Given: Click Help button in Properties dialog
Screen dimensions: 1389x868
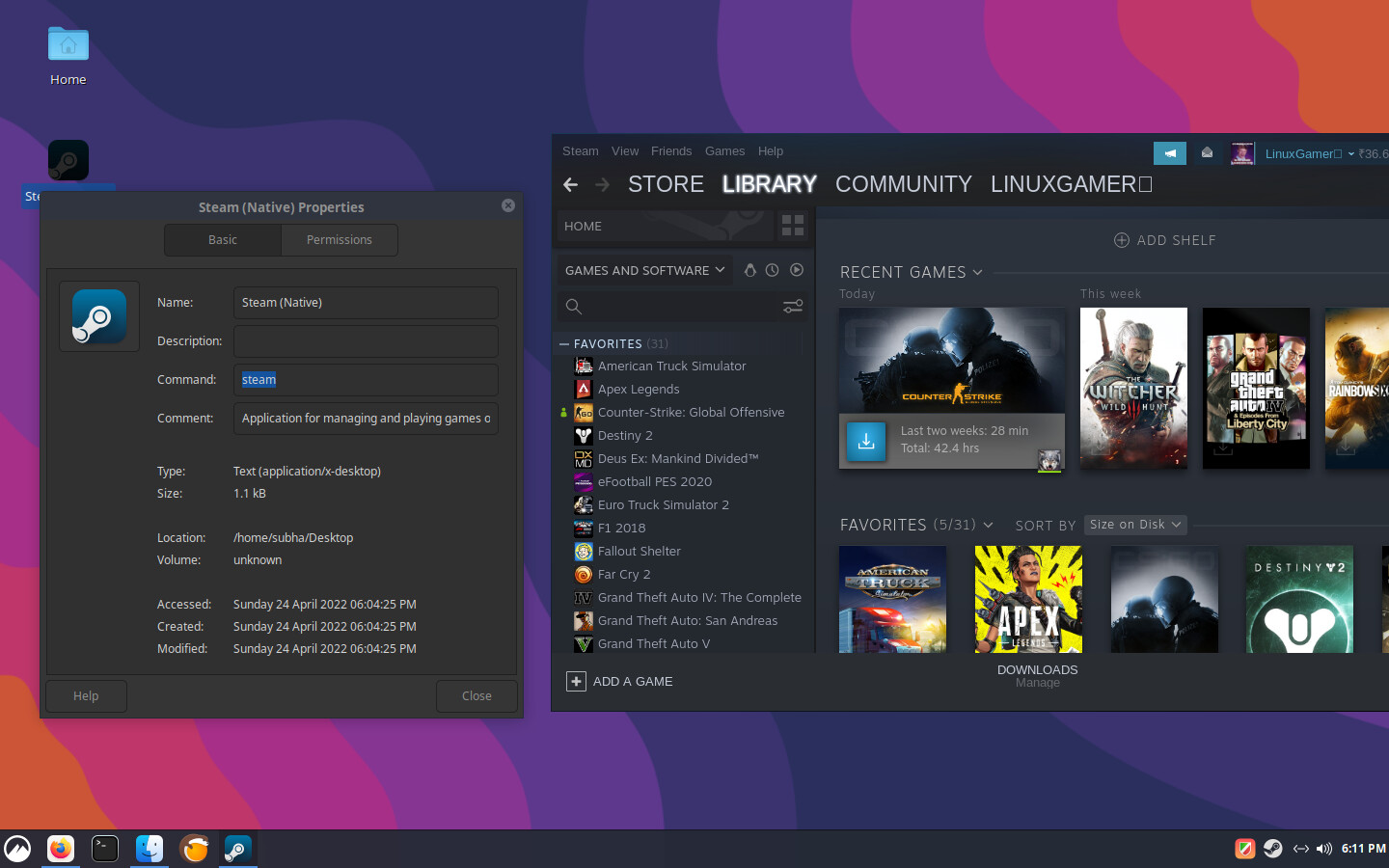Looking at the screenshot, I should point(86,696).
